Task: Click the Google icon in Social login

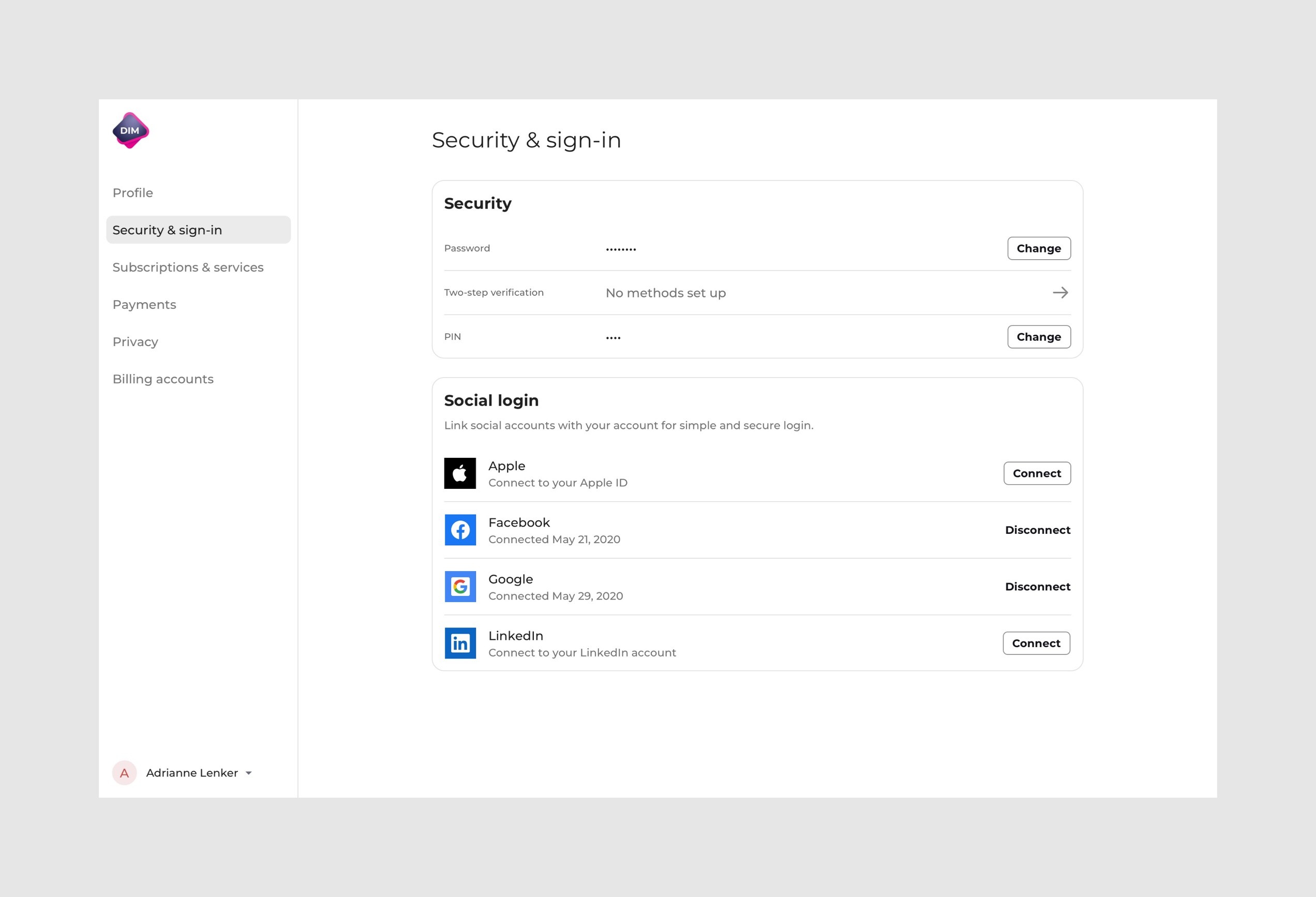Action: coord(460,587)
